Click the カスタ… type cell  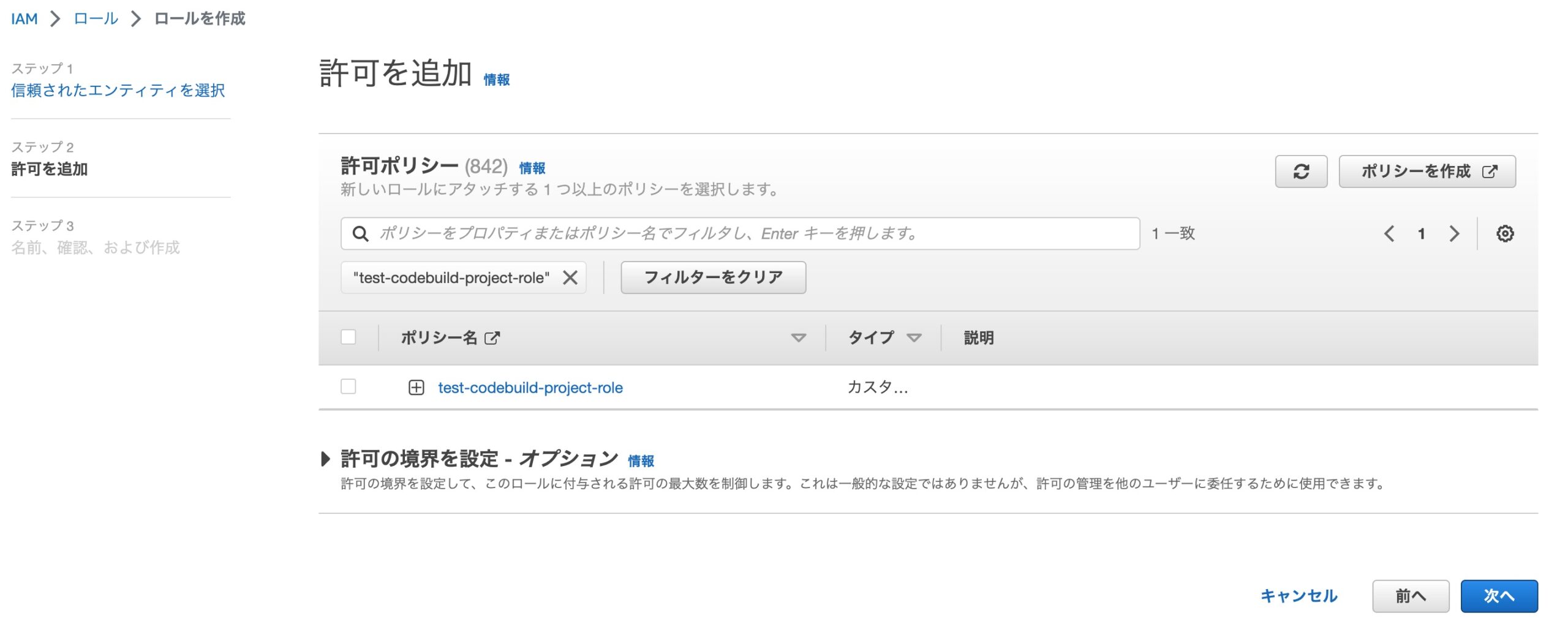click(x=878, y=387)
